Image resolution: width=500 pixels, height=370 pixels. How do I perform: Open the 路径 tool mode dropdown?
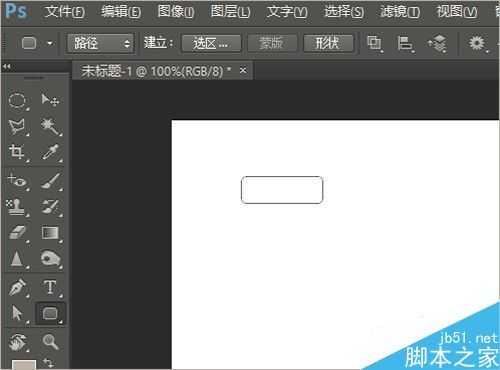click(x=100, y=43)
